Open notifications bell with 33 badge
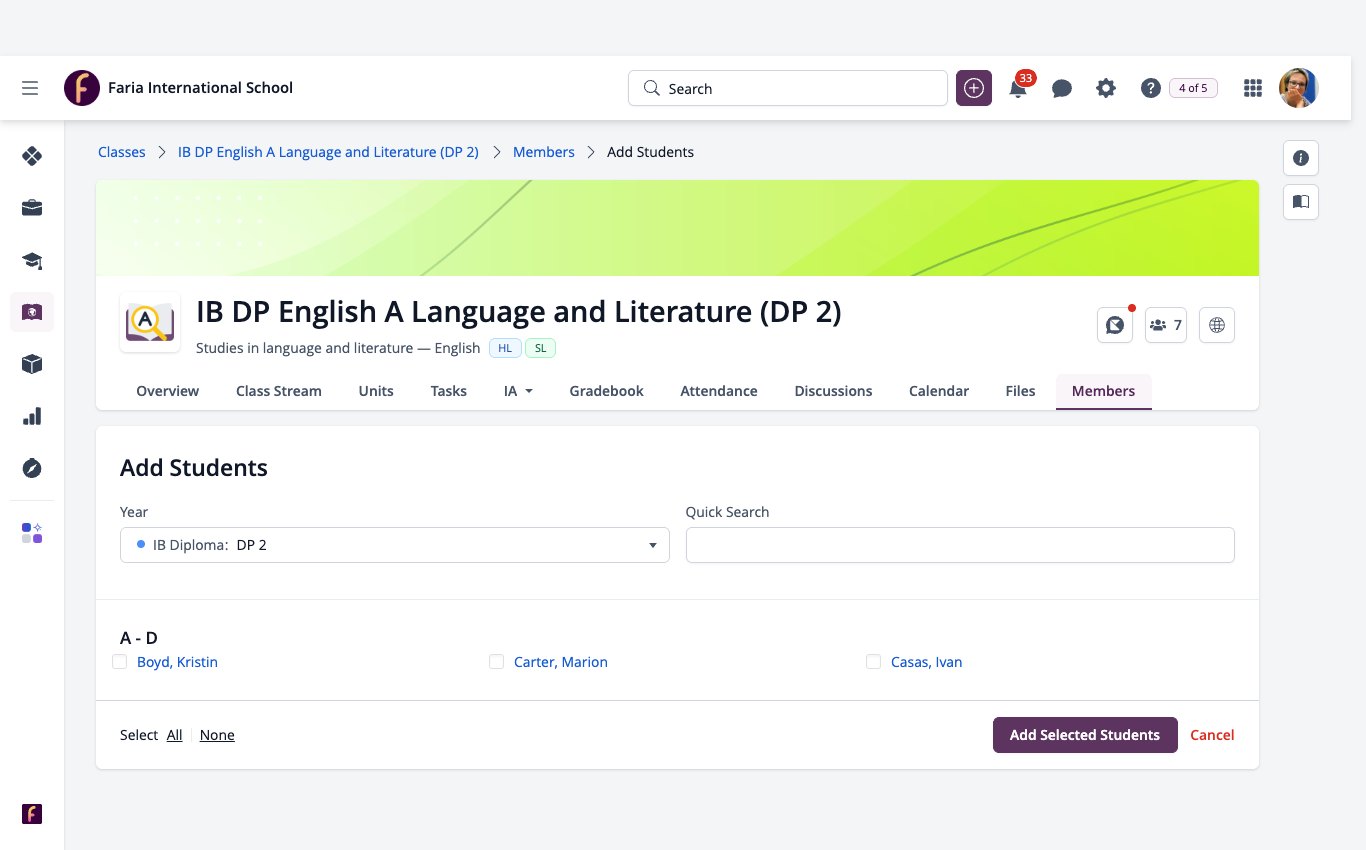 [x=1019, y=87]
